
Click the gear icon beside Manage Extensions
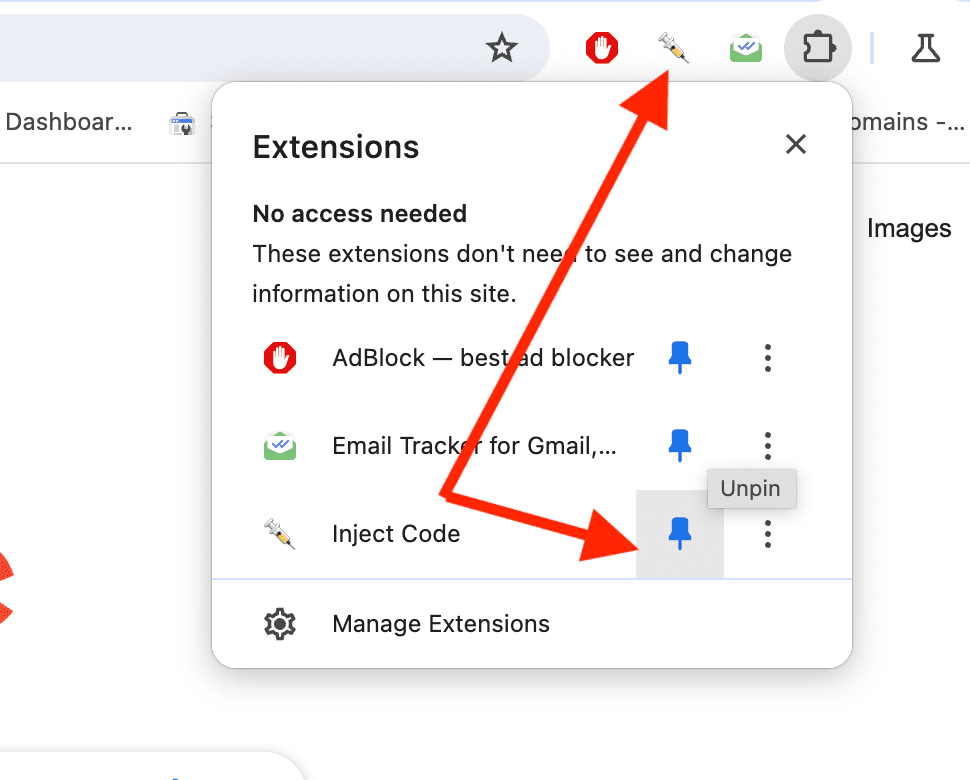point(280,624)
